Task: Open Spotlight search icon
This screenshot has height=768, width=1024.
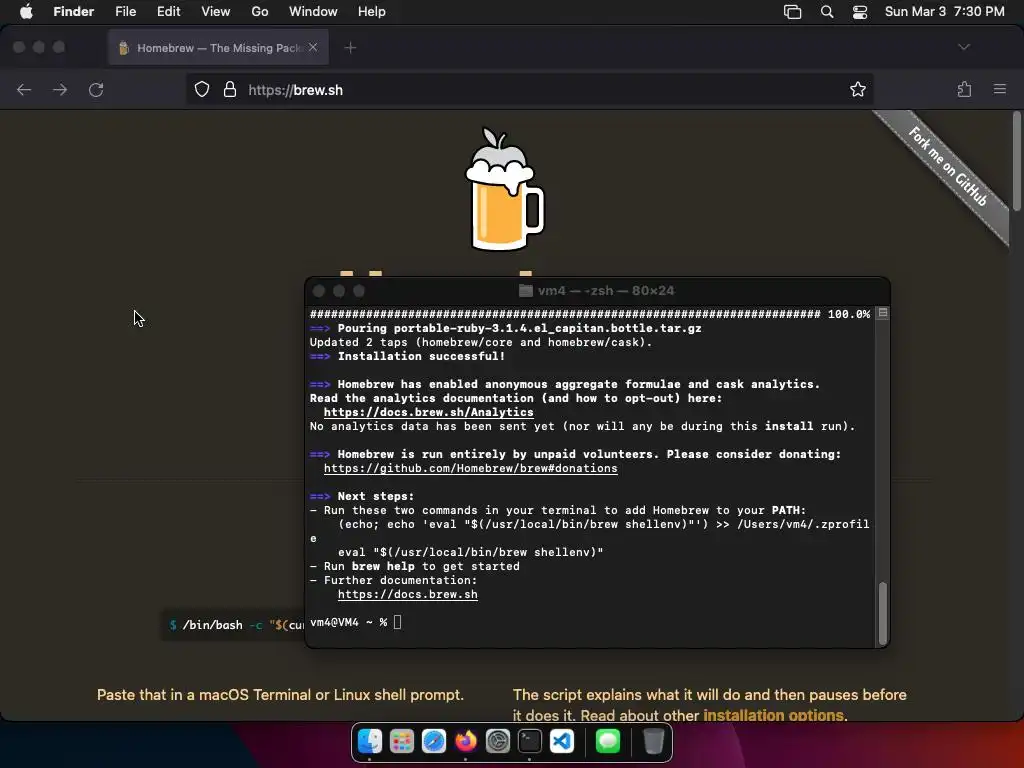Action: pyautogui.click(x=827, y=12)
